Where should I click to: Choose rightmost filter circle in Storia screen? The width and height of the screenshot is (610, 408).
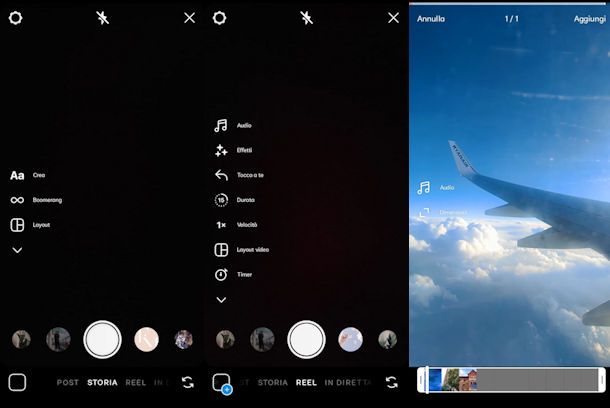point(183,340)
